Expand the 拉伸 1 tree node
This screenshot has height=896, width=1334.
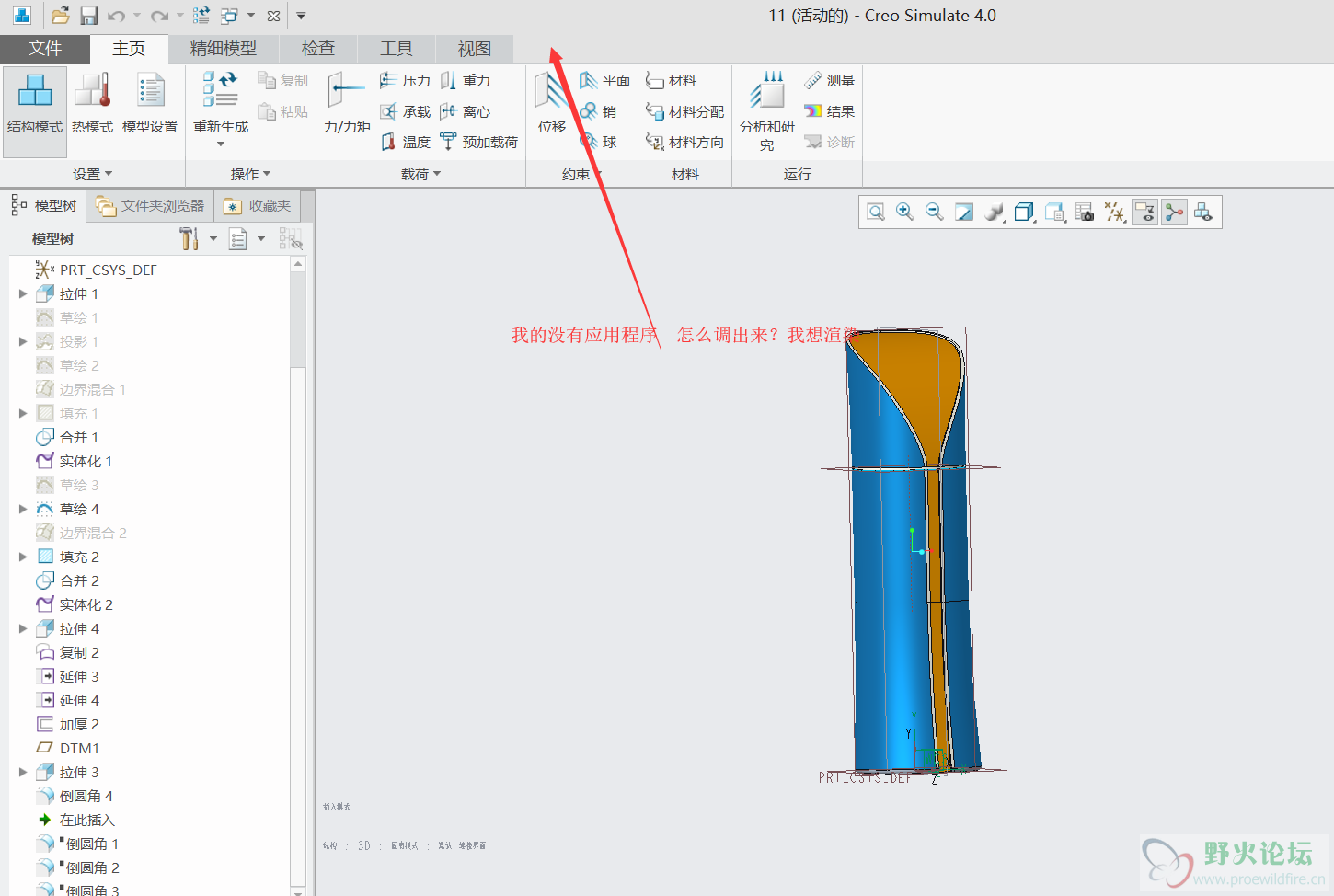23,293
